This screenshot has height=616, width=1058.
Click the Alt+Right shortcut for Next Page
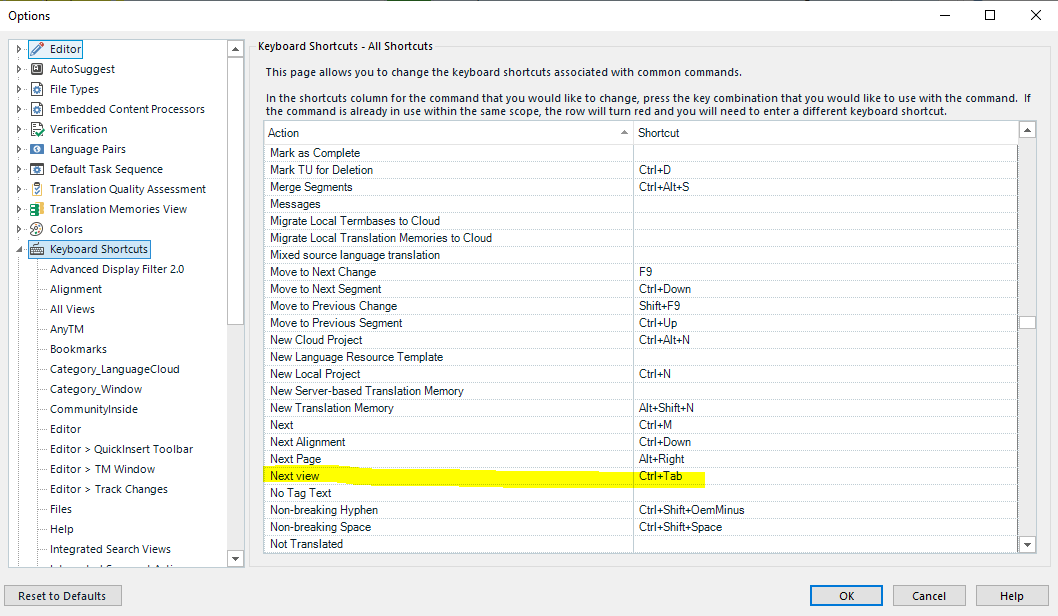(825, 459)
